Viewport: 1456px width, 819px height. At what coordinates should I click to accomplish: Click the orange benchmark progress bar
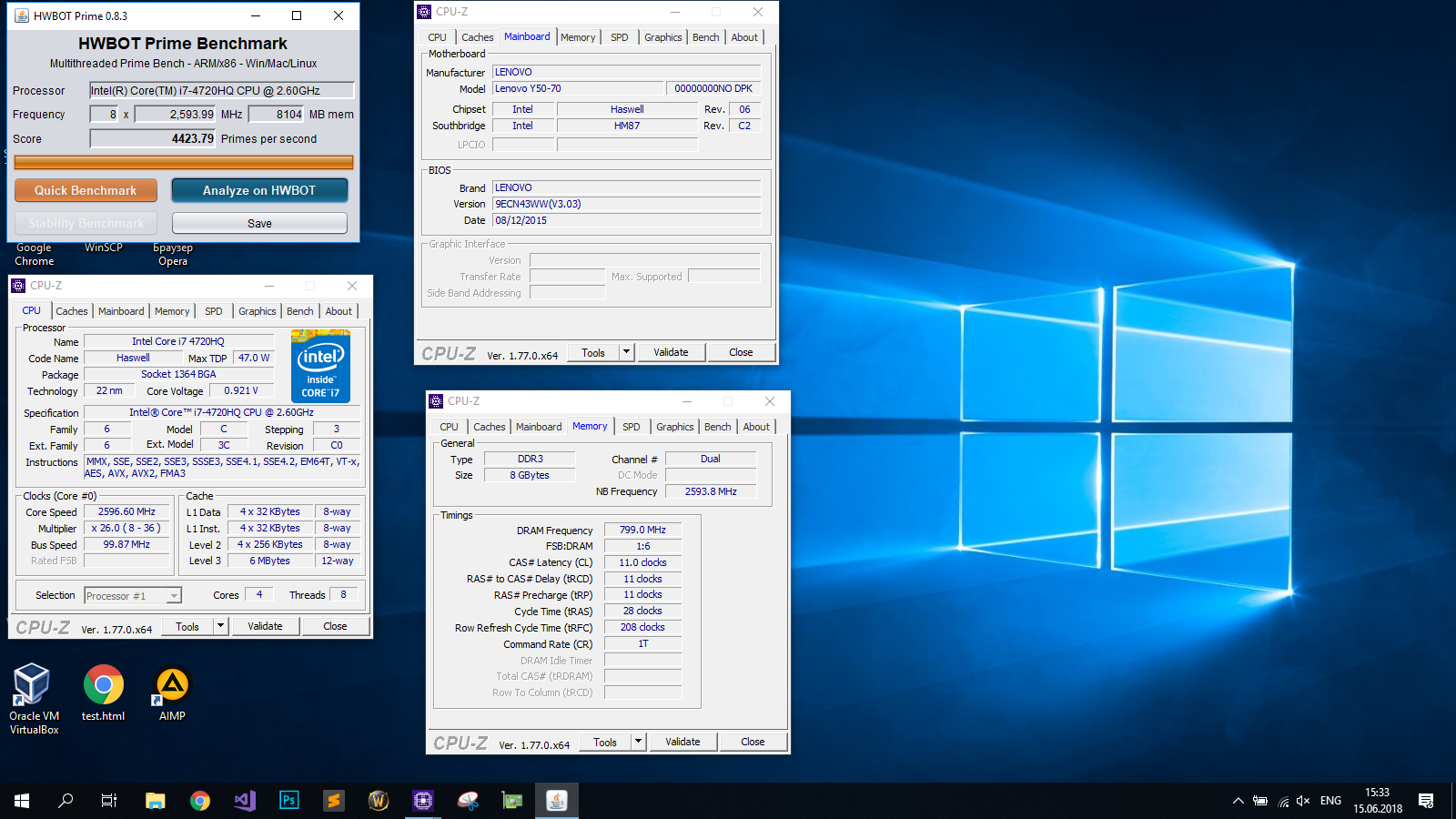click(x=184, y=162)
